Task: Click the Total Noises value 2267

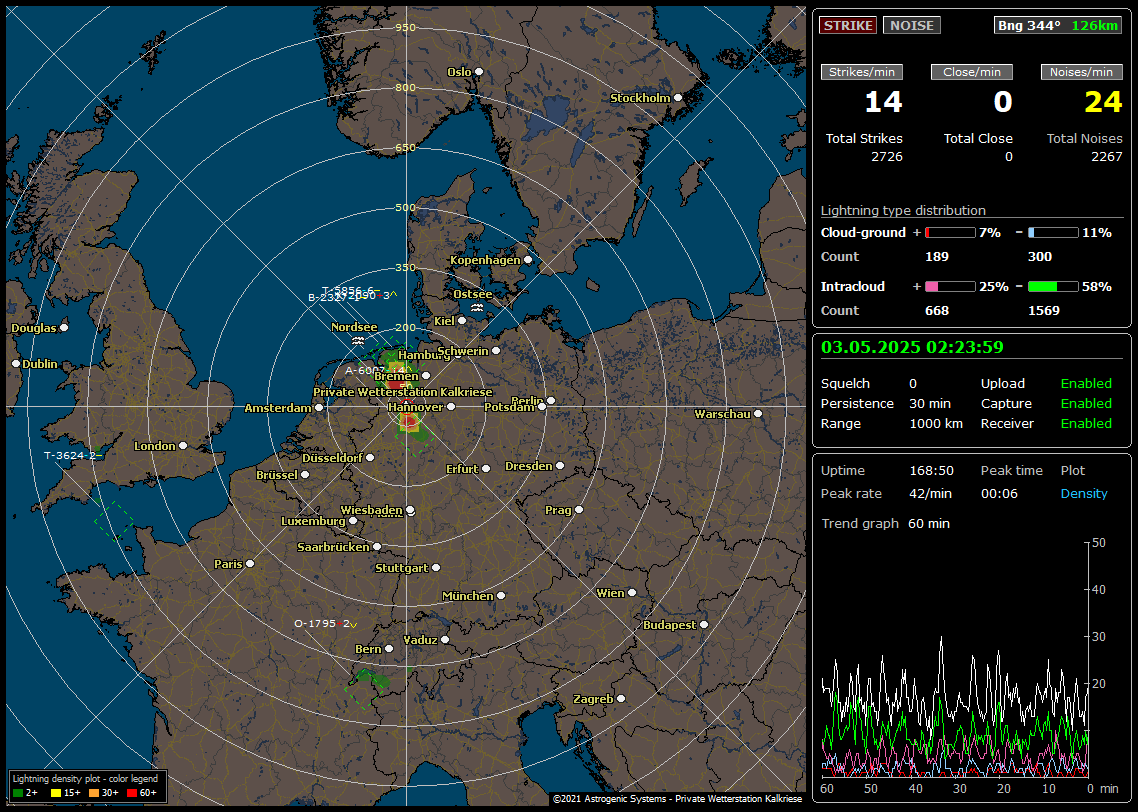Action: tap(1107, 157)
